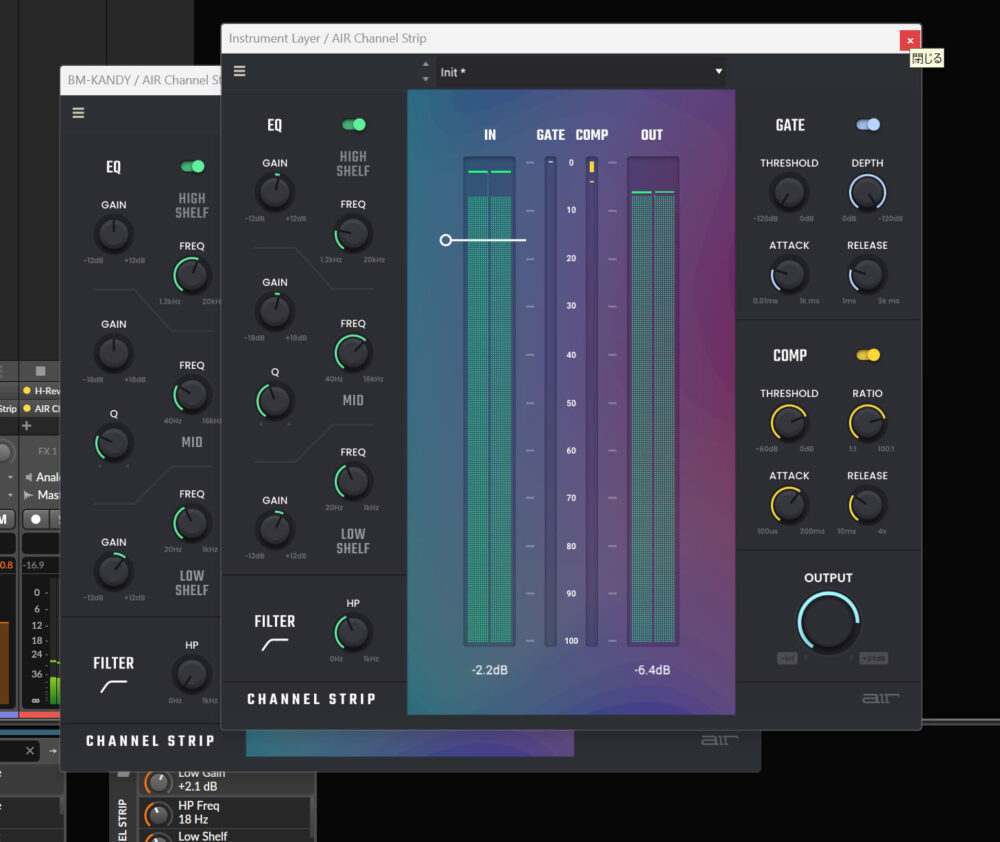Click Q knob in BM-KANDY window

(114, 443)
